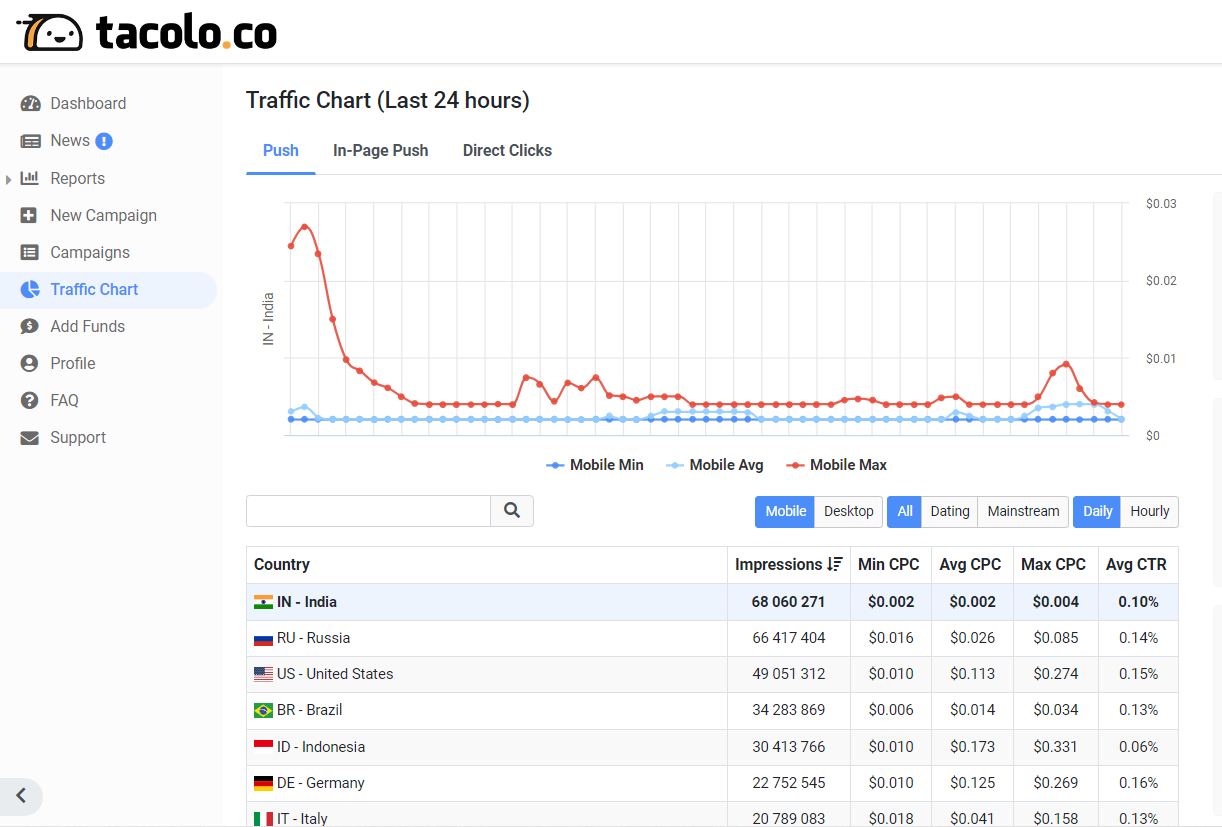The image size is (1222, 827).
Task: Click the search magnifier button
Action: pos(512,511)
